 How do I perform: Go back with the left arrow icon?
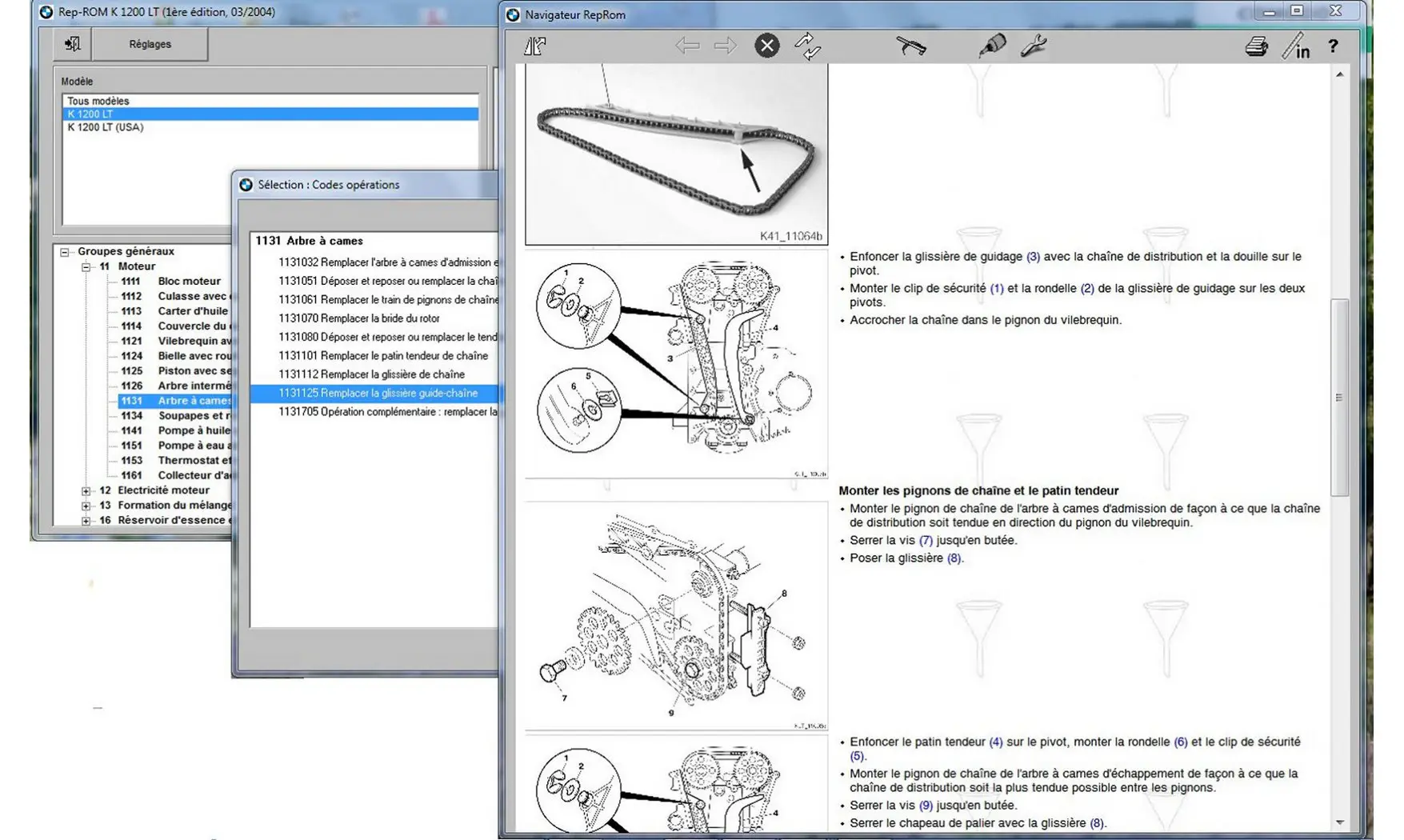pyautogui.click(x=686, y=46)
